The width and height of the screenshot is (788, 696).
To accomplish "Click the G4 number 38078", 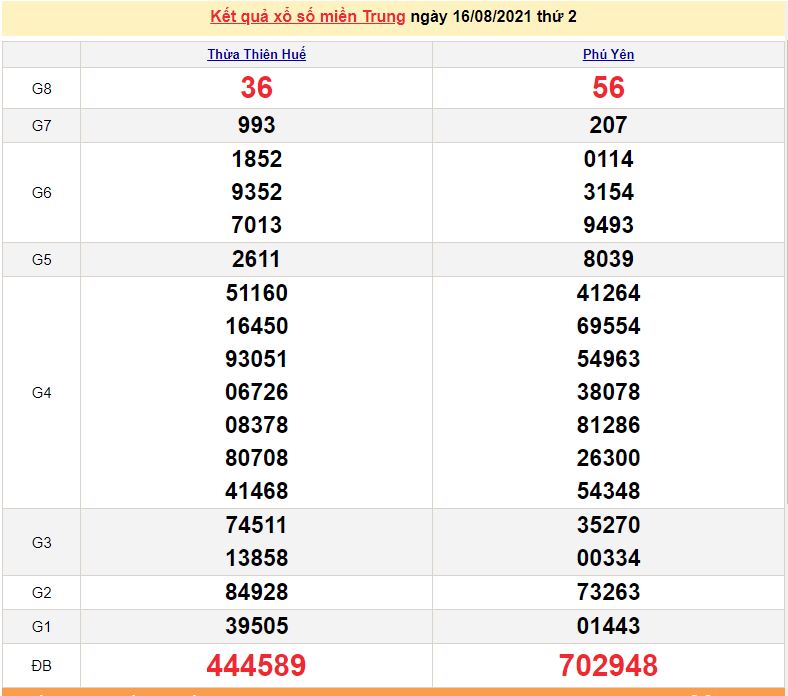I will [x=608, y=392].
